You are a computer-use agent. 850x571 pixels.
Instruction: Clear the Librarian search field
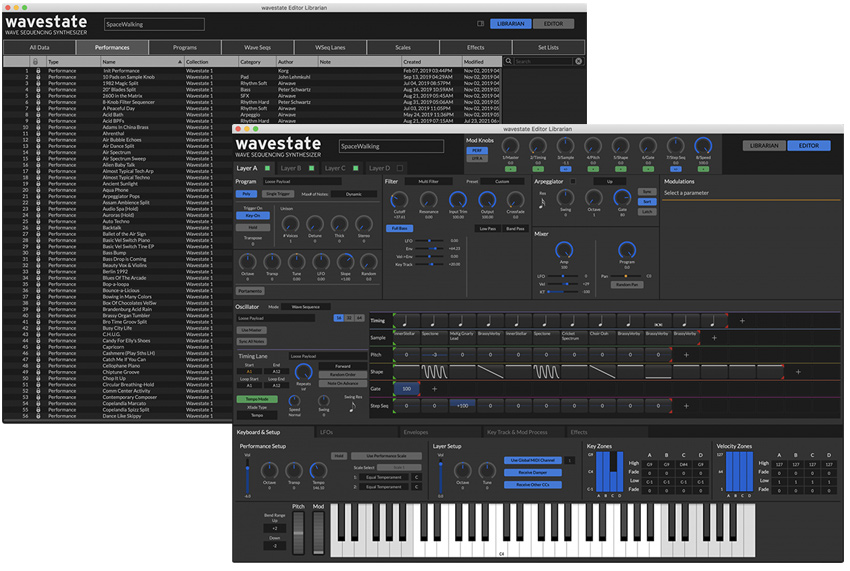pos(578,61)
